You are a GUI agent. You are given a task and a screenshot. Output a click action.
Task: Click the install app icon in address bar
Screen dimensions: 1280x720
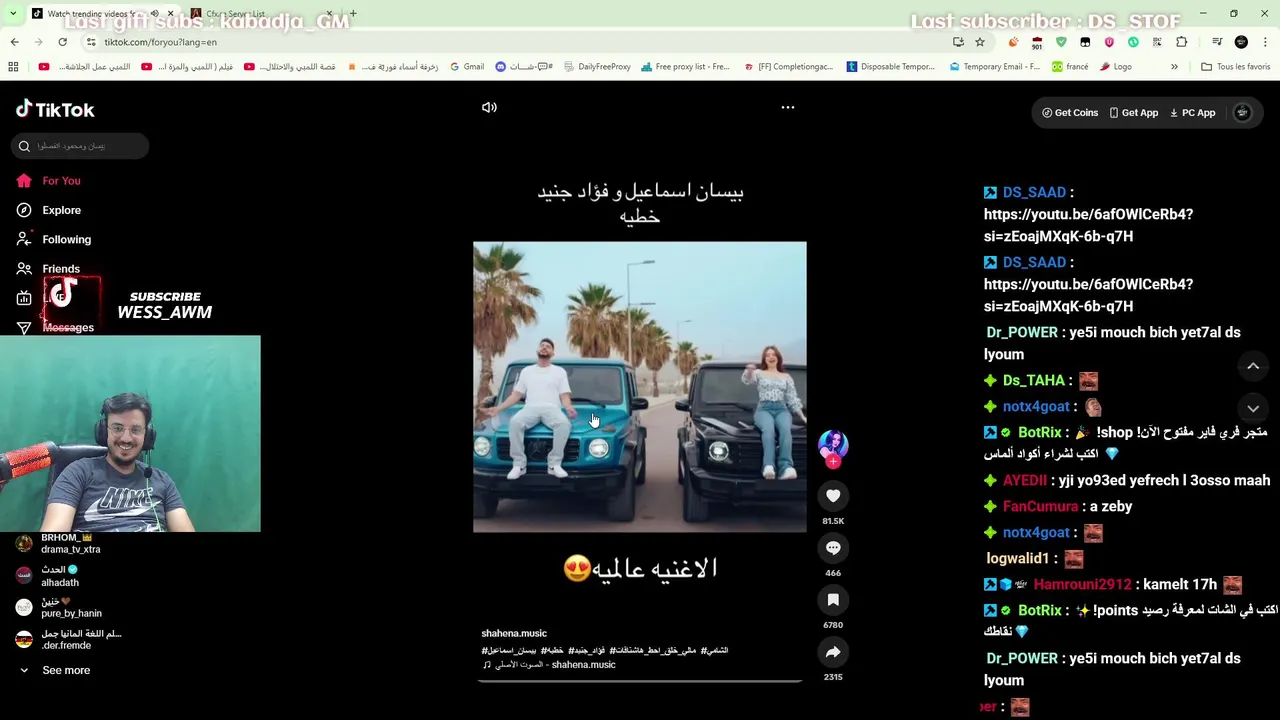(958, 42)
